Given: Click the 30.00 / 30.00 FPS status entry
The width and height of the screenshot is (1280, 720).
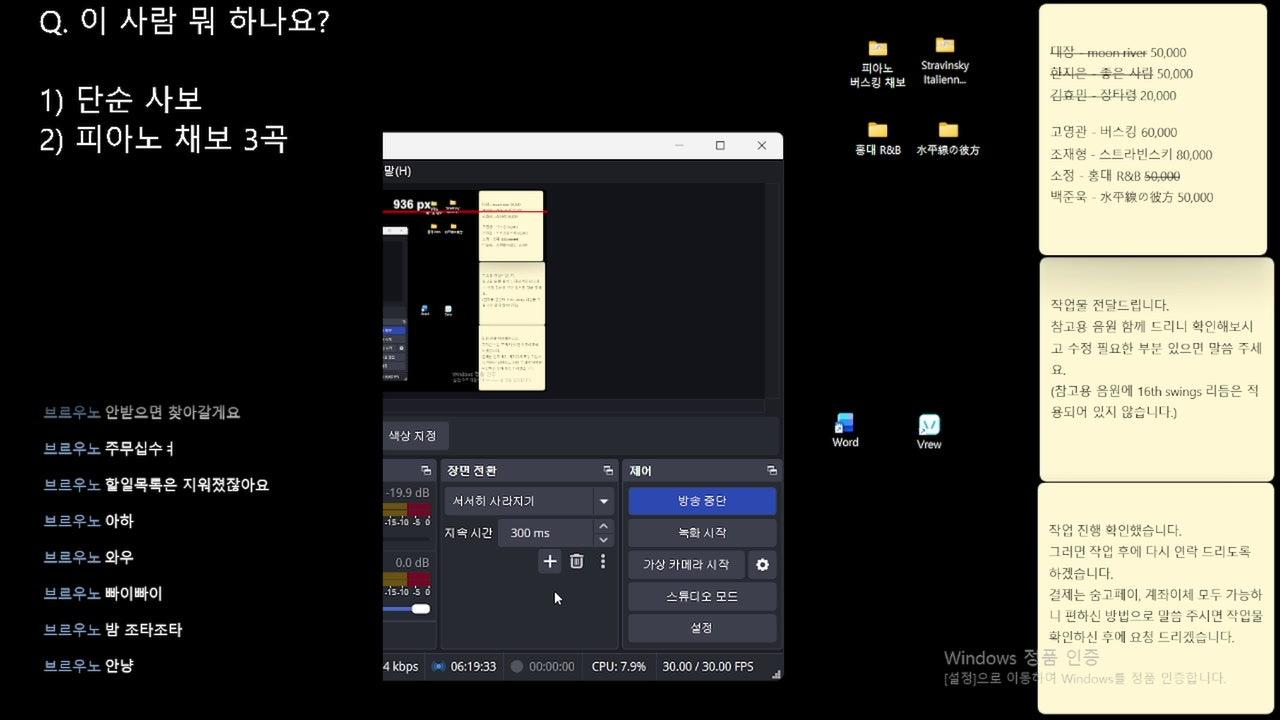Looking at the screenshot, I should pyautogui.click(x=708, y=666).
